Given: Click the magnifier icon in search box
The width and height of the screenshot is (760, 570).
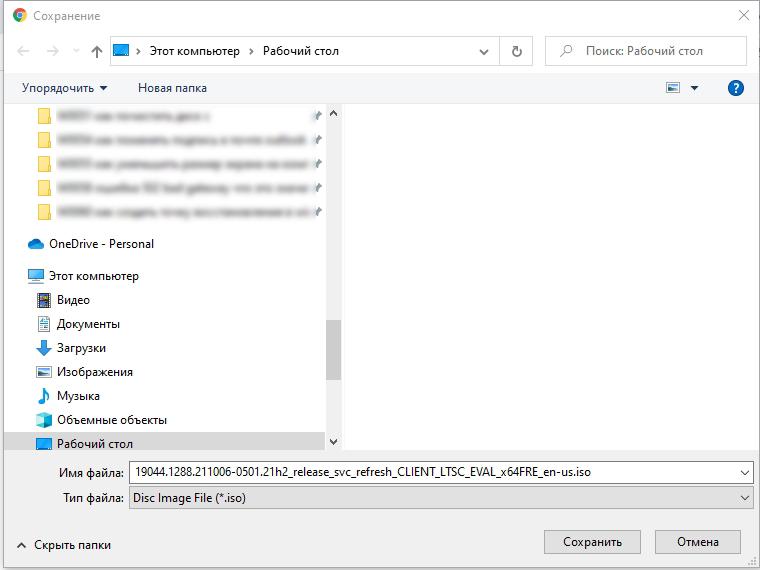Looking at the screenshot, I should coord(566,51).
